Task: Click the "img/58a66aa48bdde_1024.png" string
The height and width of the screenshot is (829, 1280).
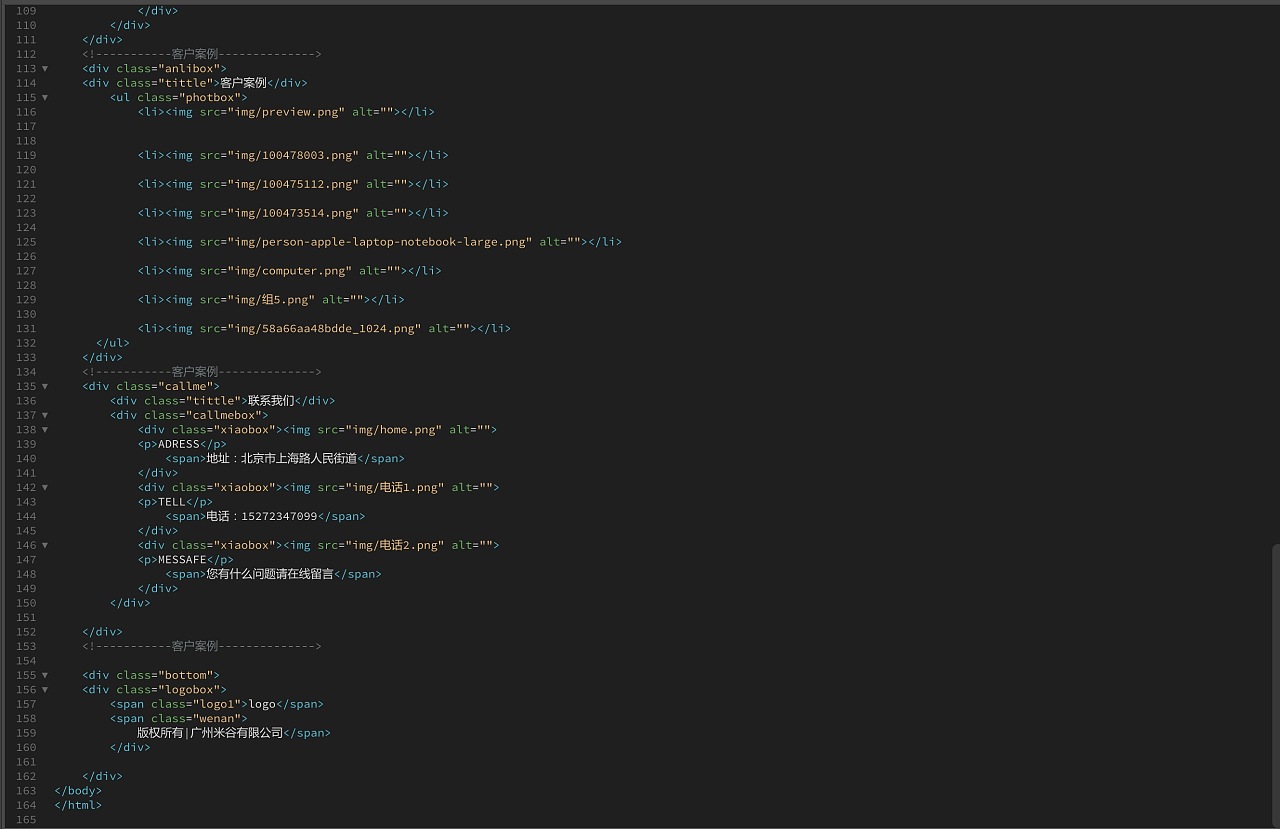Action: 325,329
